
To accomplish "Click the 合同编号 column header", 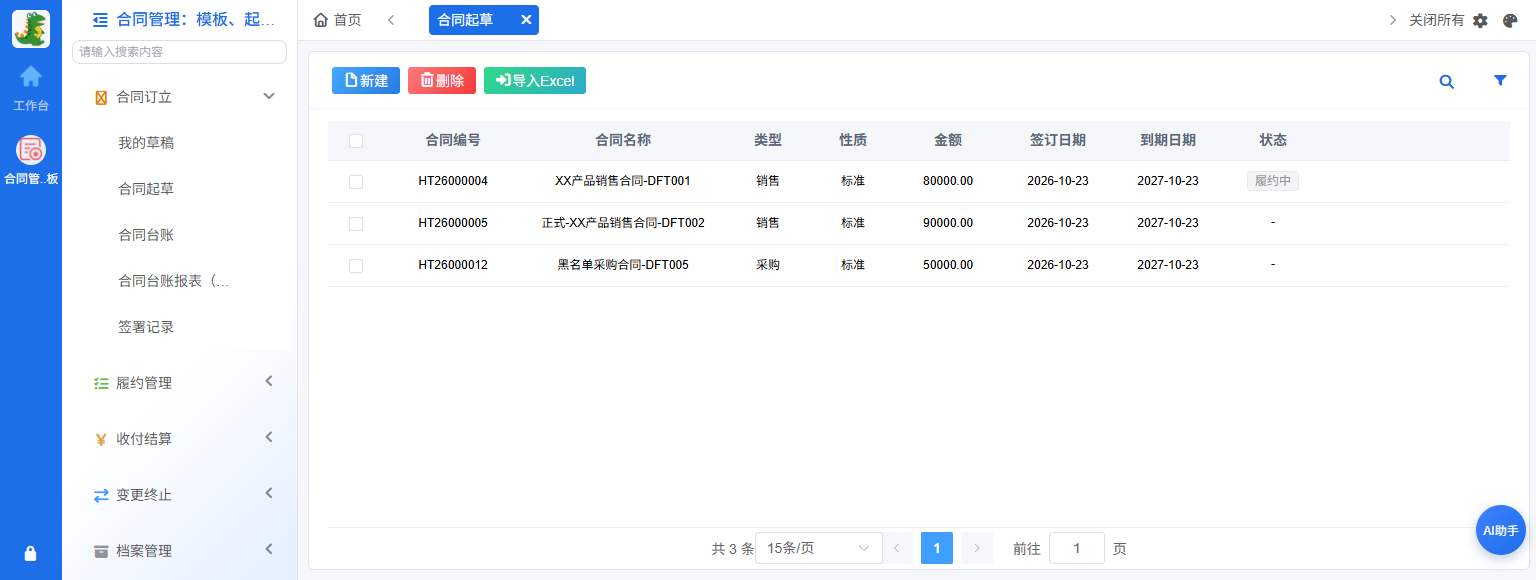I will (453, 140).
